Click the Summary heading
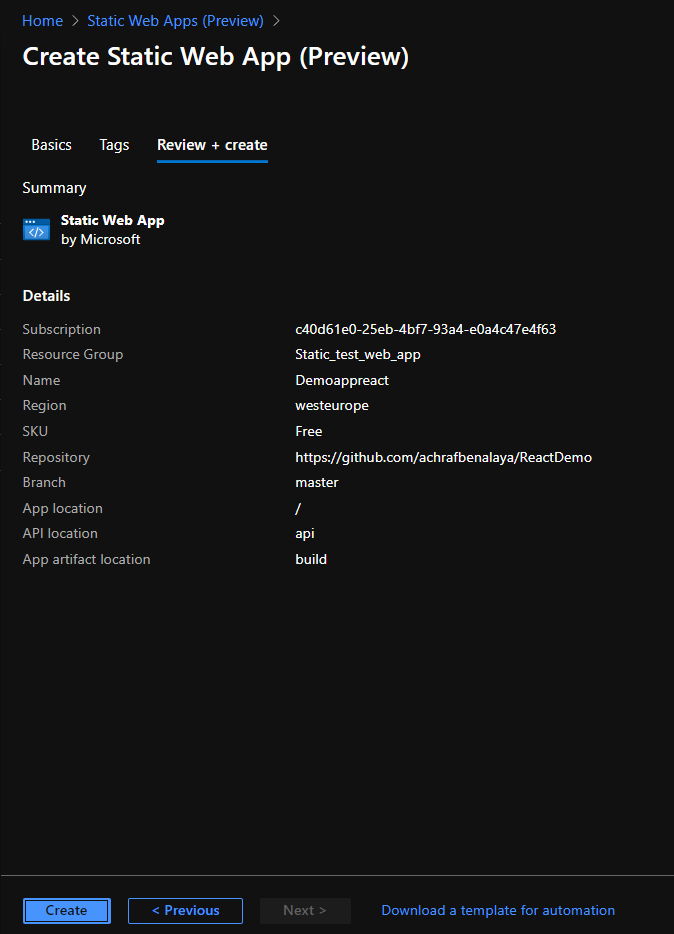Screen dimensions: 674x934 coord(54,188)
